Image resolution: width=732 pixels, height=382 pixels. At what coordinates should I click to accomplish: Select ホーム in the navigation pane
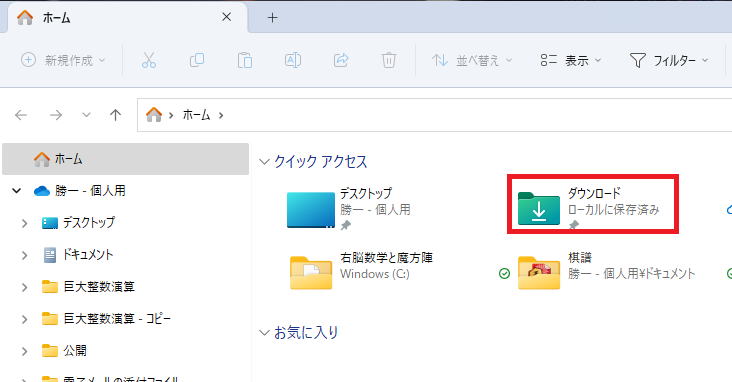tap(126, 159)
